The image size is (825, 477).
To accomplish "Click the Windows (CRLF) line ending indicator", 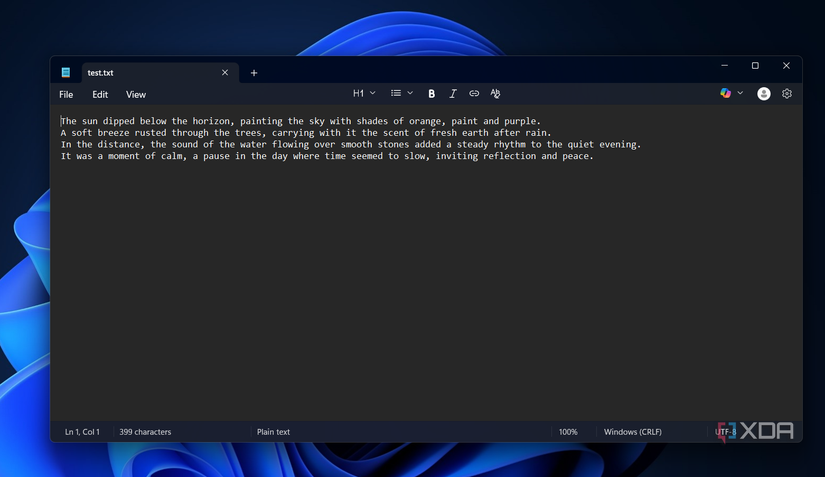I will click(x=632, y=432).
